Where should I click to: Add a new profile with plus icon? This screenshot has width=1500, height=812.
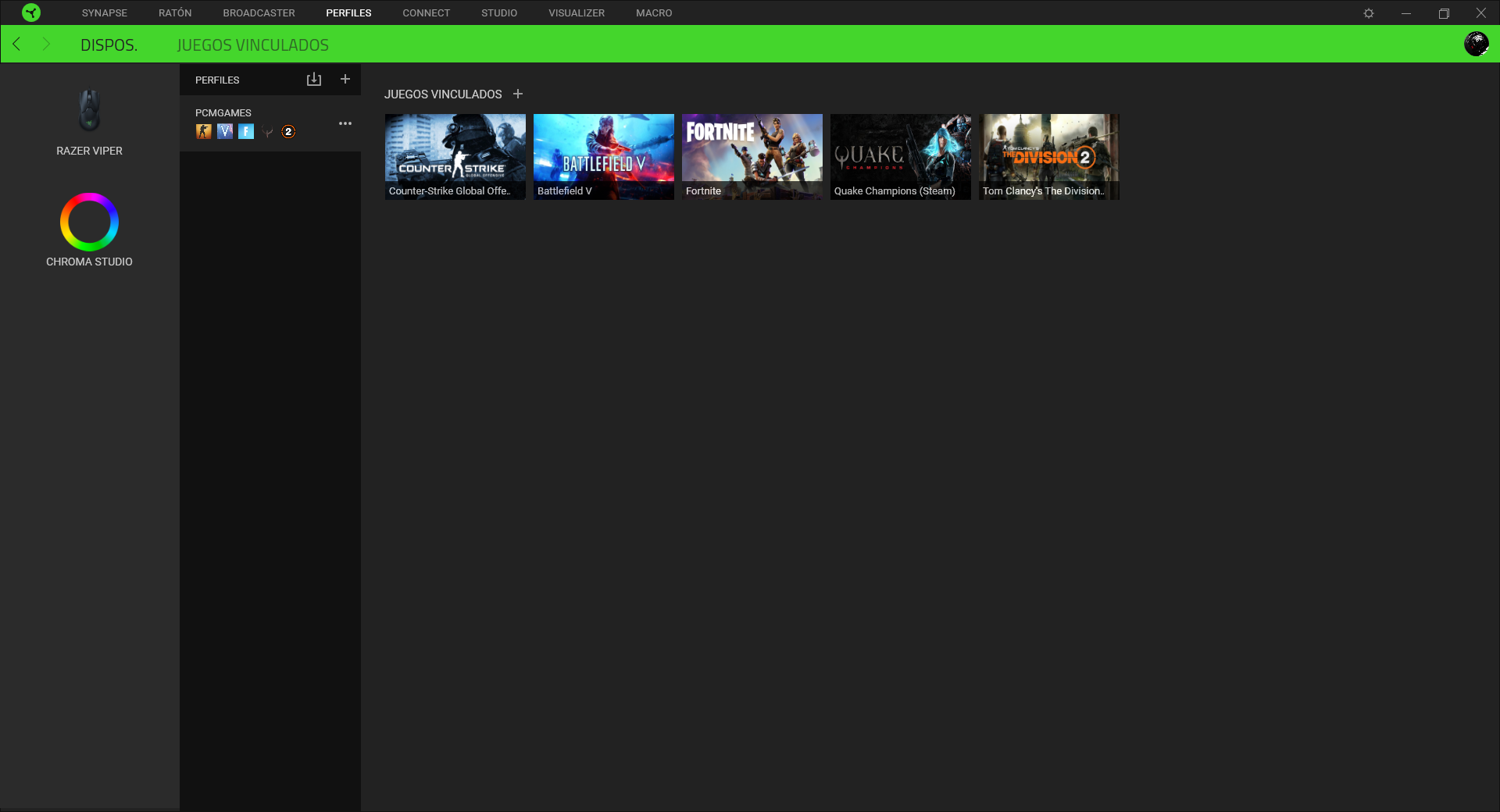click(345, 80)
